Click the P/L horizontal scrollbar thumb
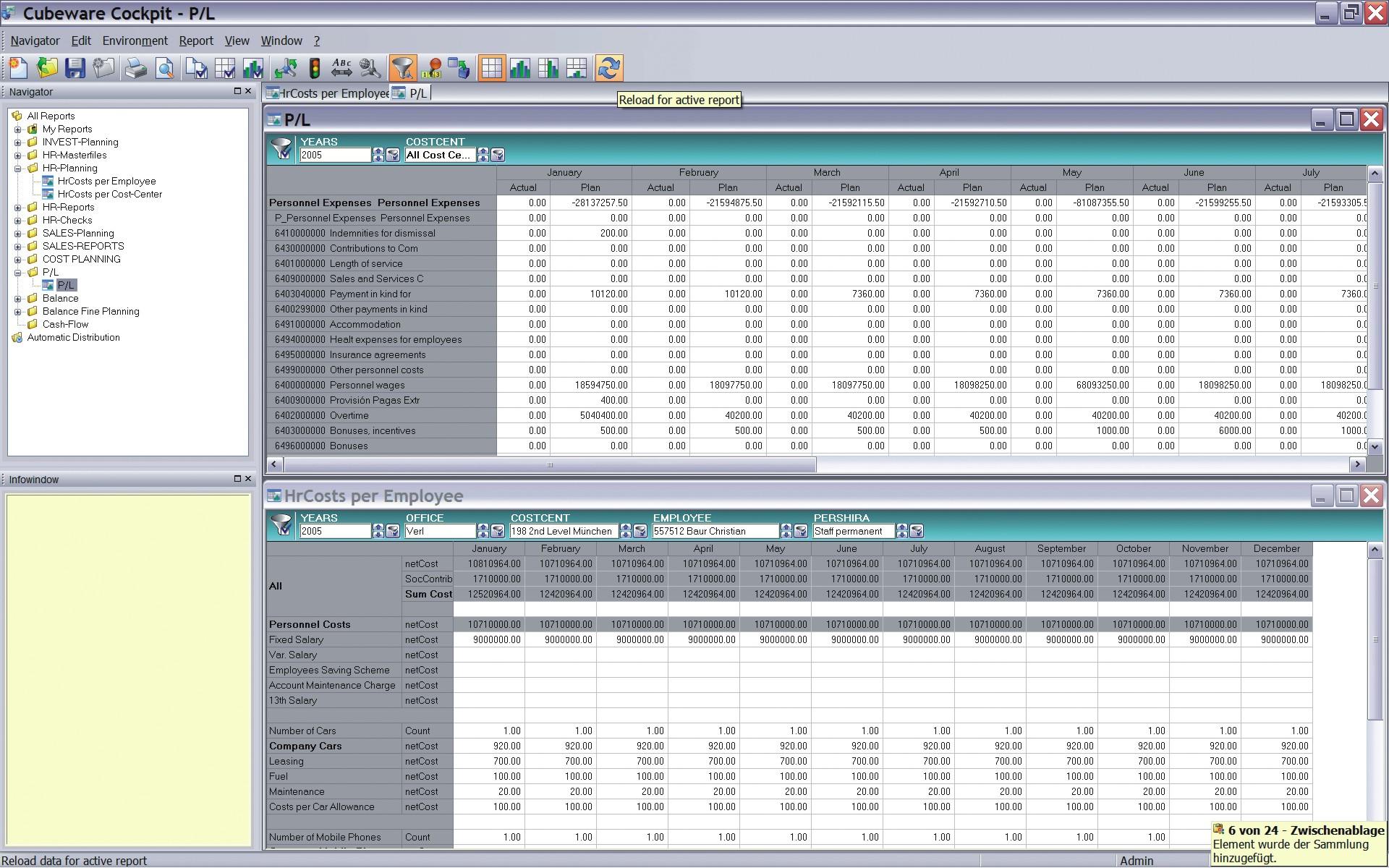The image size is (1389, 868). (550, 464)
